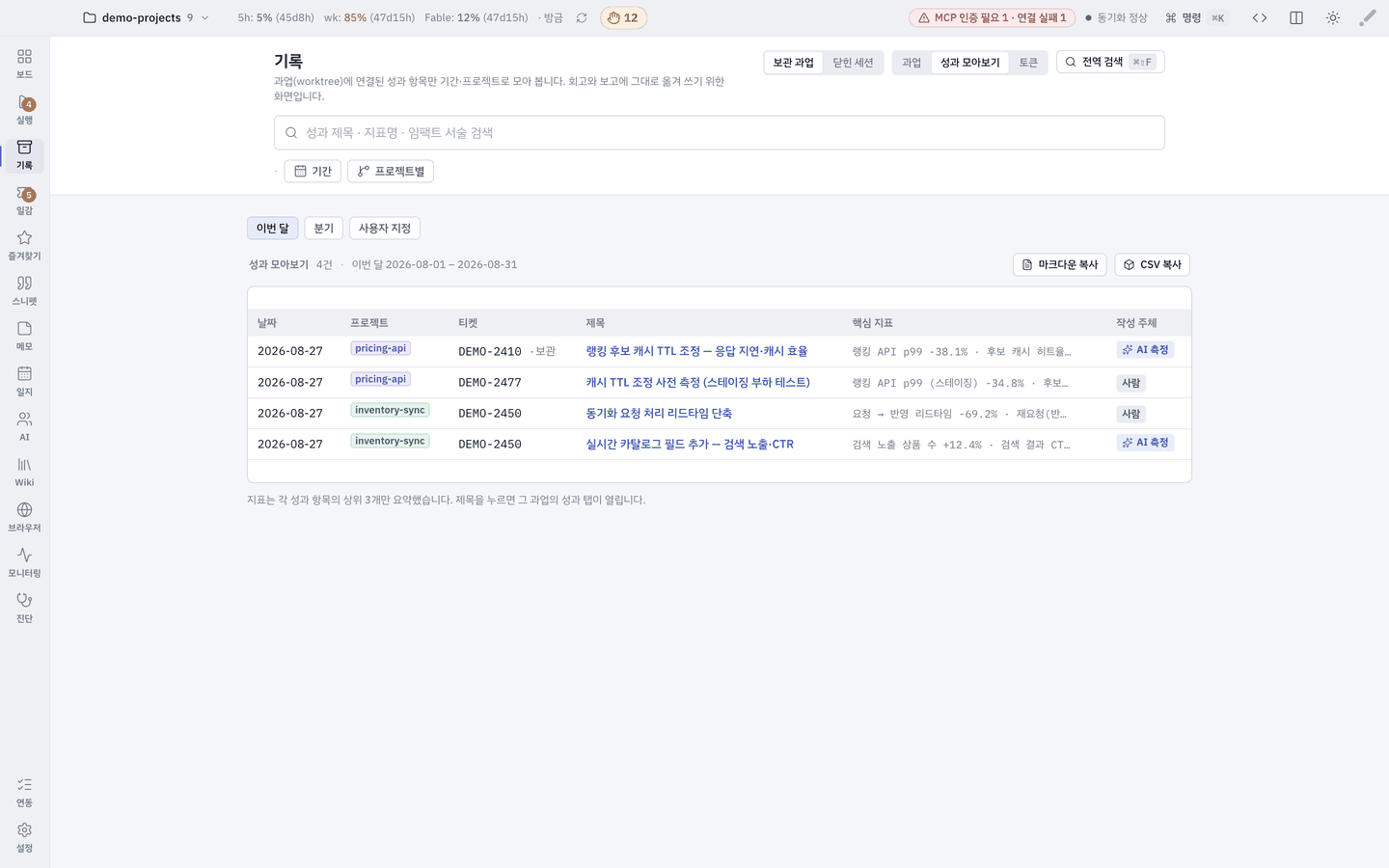This screenshot has height=868, width=1389.
Task: Open 메모 note icon in sidebar
Action: [x=24, y=337]
